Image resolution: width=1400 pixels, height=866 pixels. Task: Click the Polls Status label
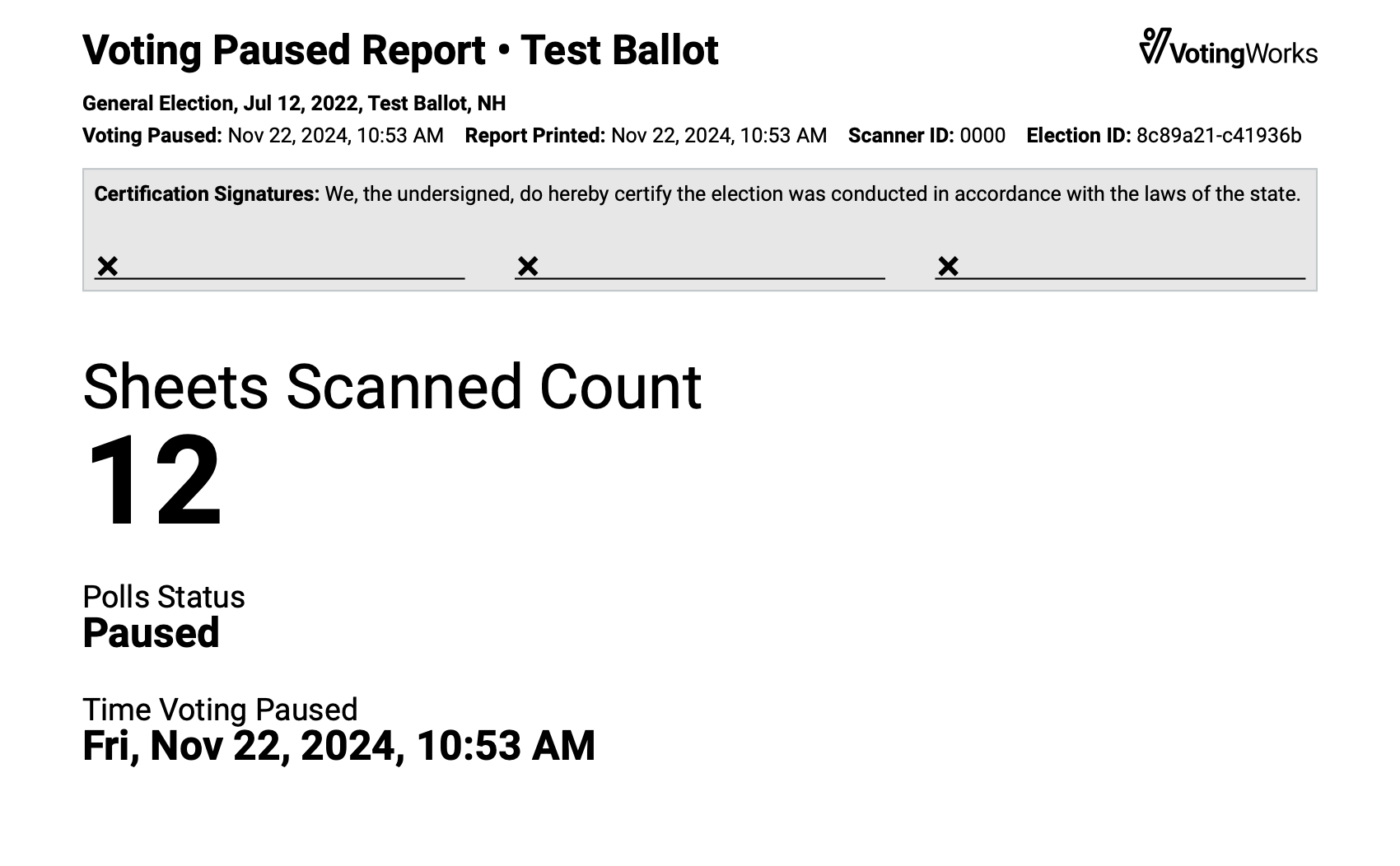click(x=164, y=597)
